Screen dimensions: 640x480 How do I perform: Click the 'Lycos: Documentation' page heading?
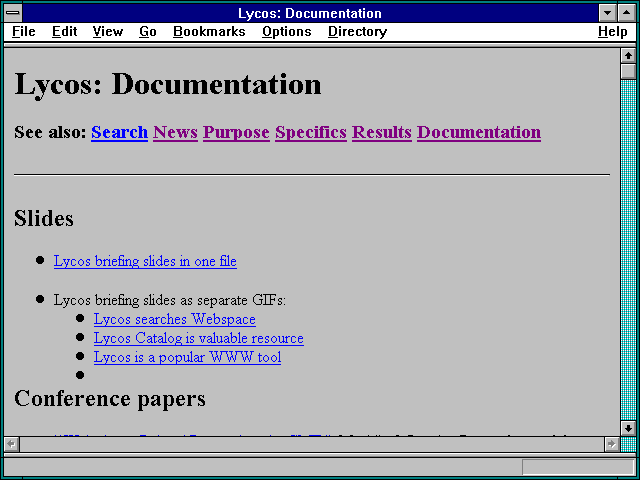[168, 84]
